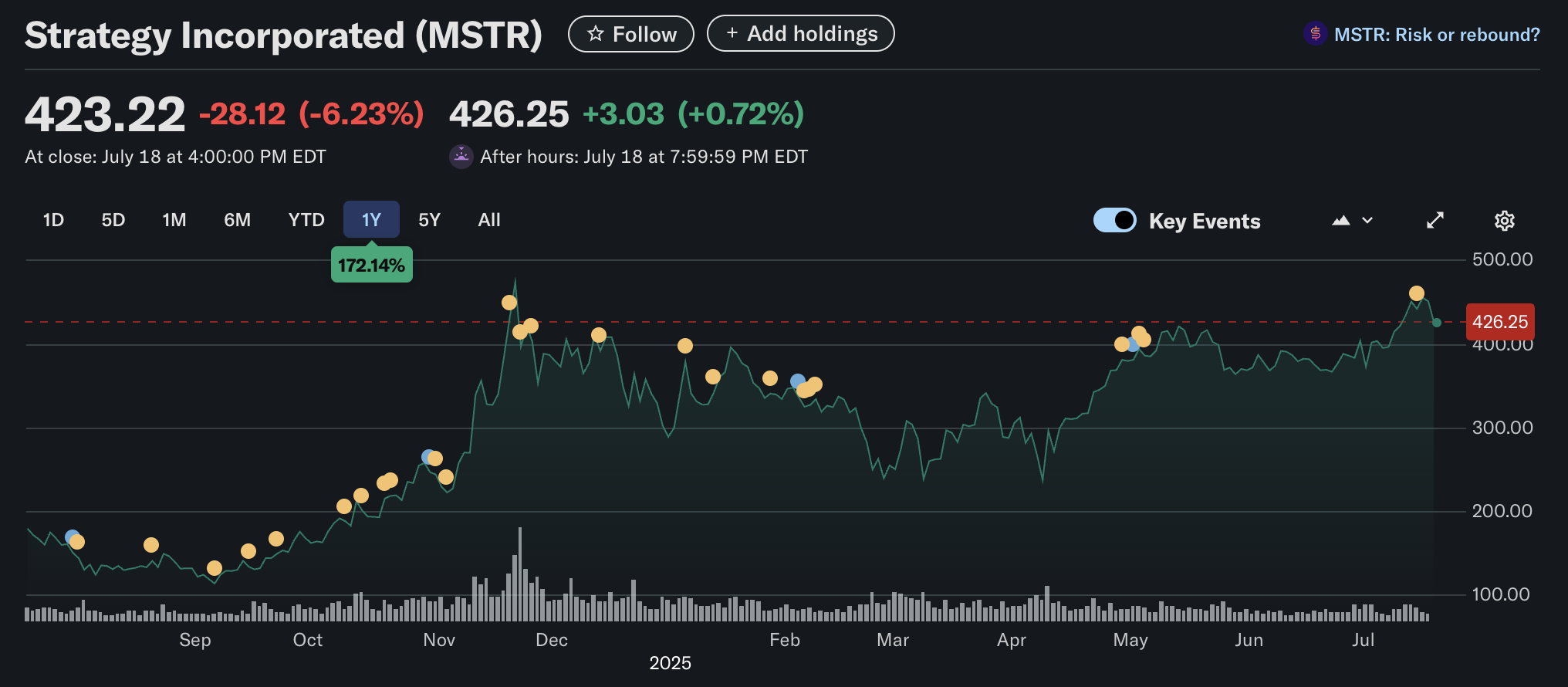The image size is (1568, 687).
Task: Switch to the 5Y time range
Action: [429, 220]
